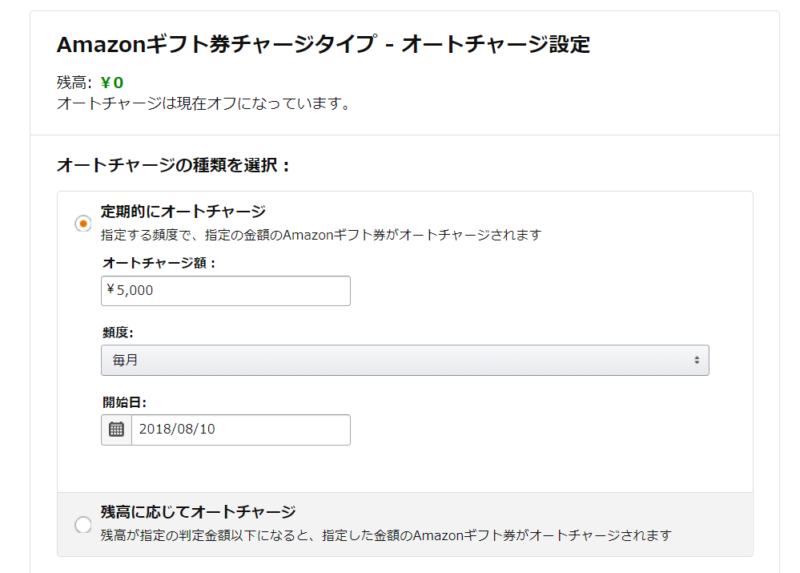The width and height of the screenshot is (800, 573).
Task: Click the calendar icon for 開始日
Action: (116, 430)
